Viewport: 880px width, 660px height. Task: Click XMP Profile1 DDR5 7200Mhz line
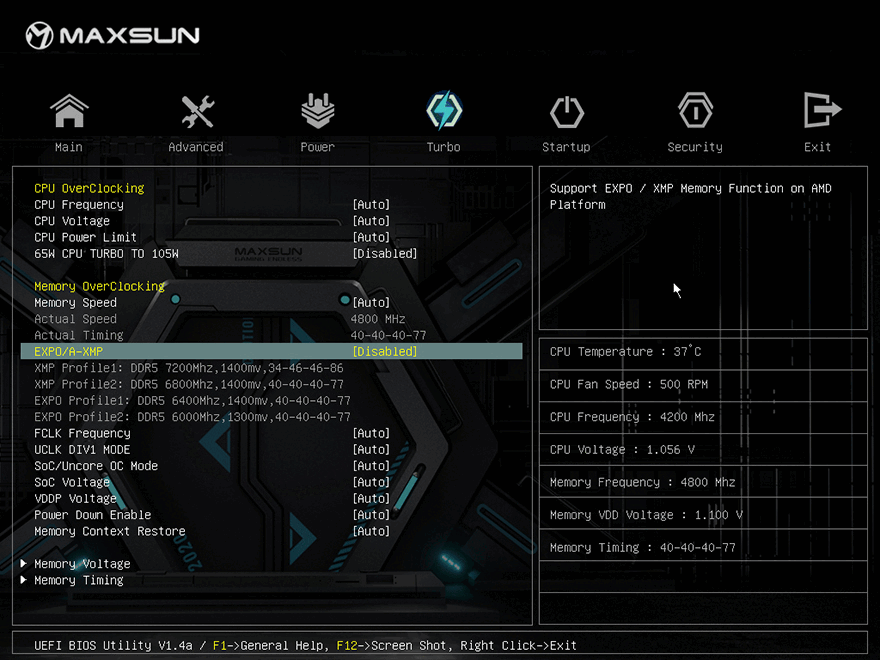(189, 368)
